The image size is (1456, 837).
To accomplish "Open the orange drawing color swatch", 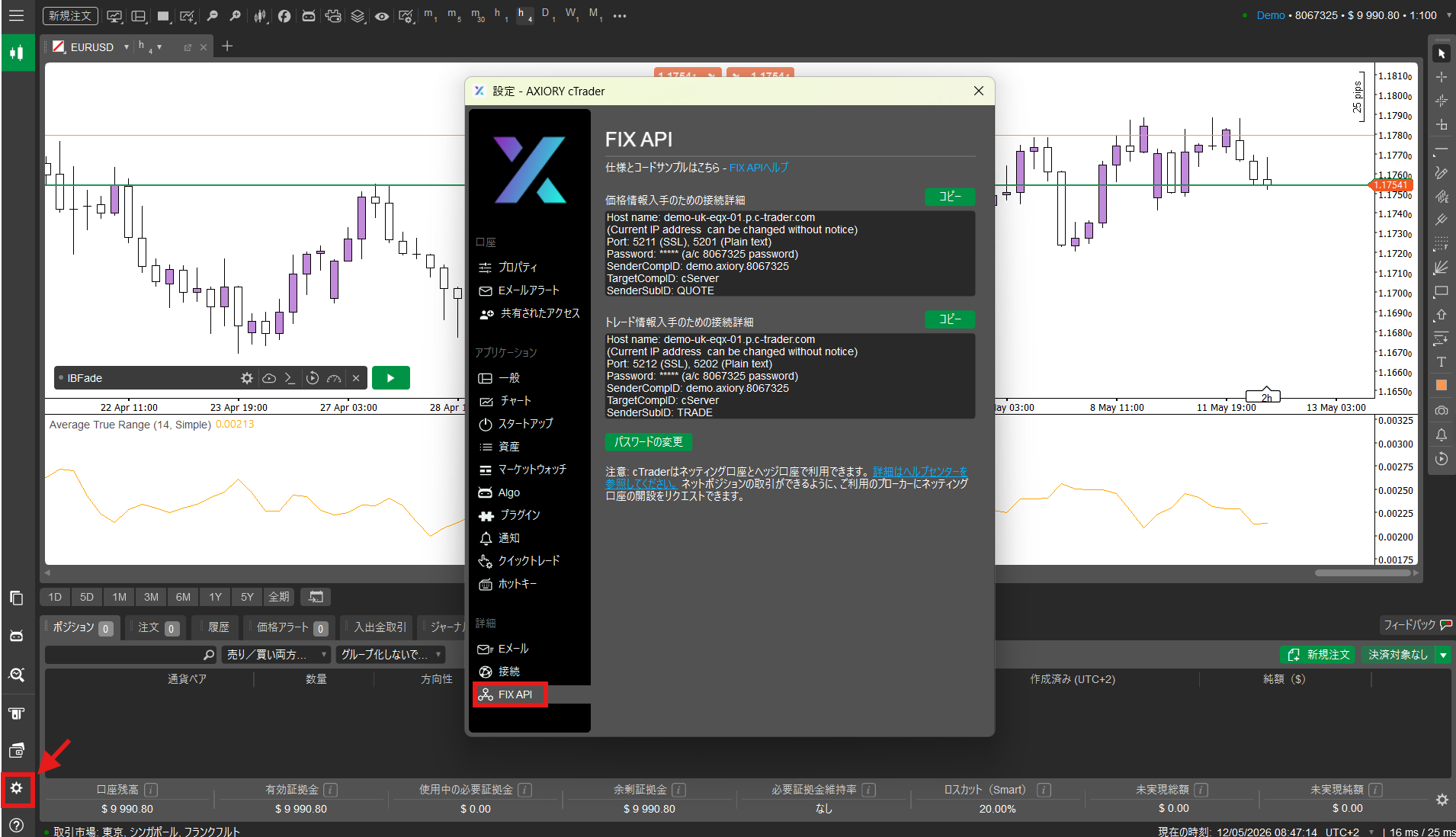I will [x=1442, y=386].
